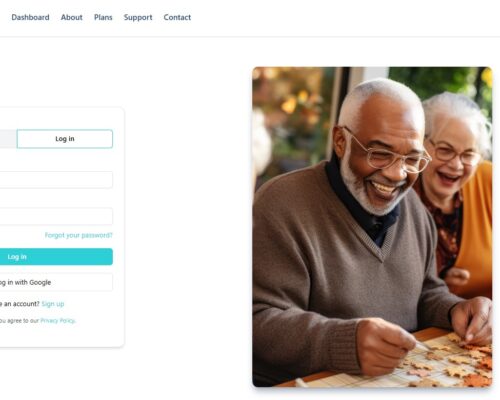Focus the field above Forgot your password

(x=56, y=216)
